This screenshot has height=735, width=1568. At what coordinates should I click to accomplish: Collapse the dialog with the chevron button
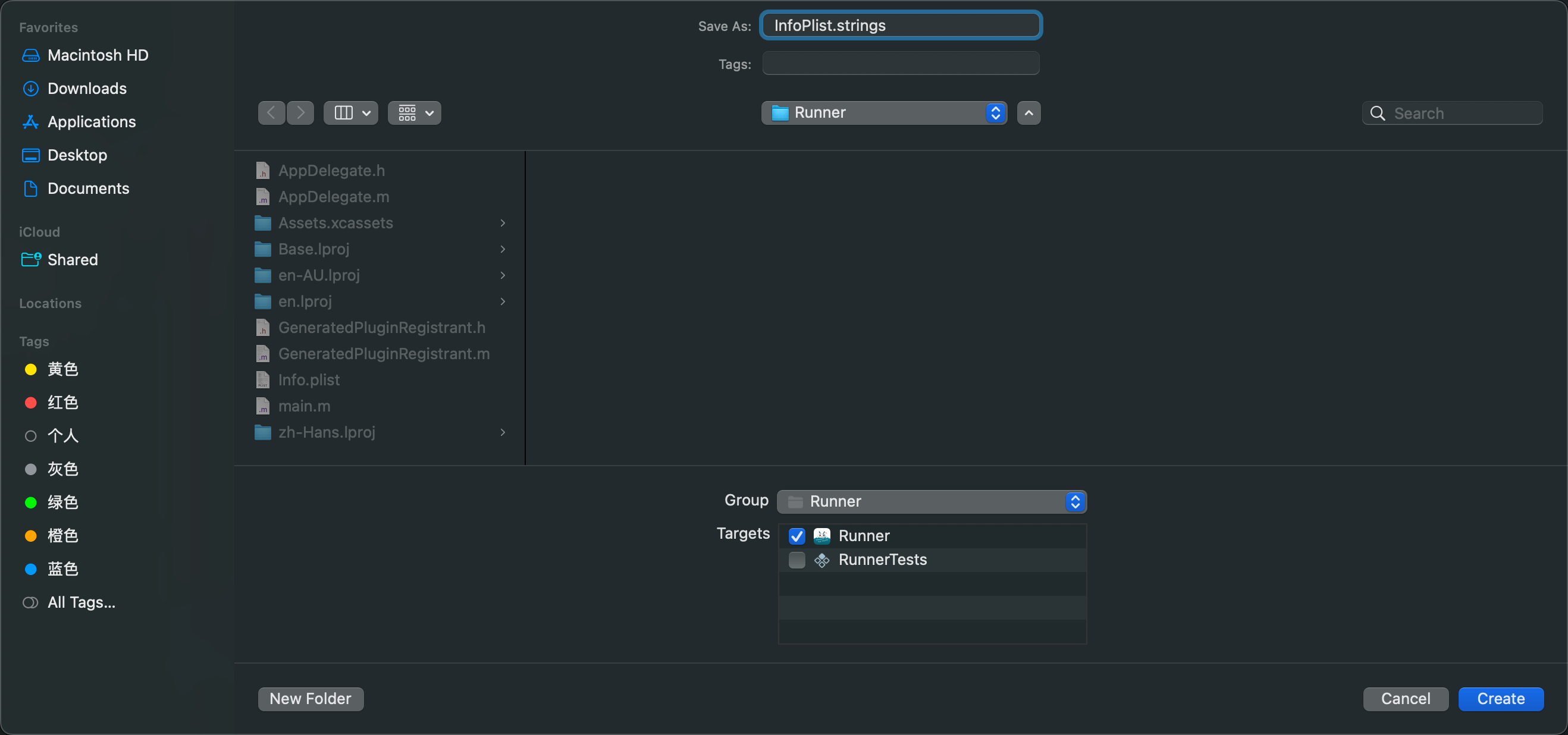click(x=1028, y=113)
